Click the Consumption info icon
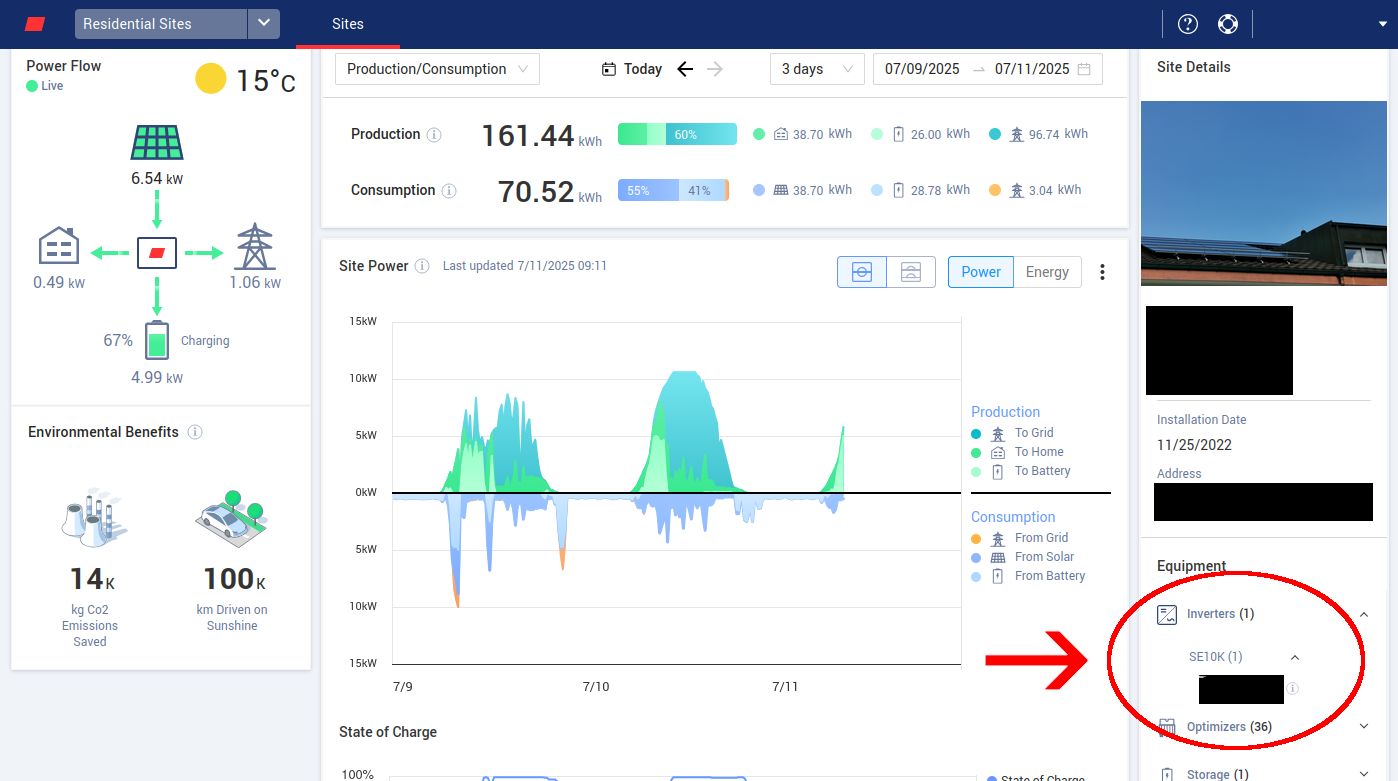This screenshot has height=781, width=1398. pyautogui.click(x=449, y=191)
